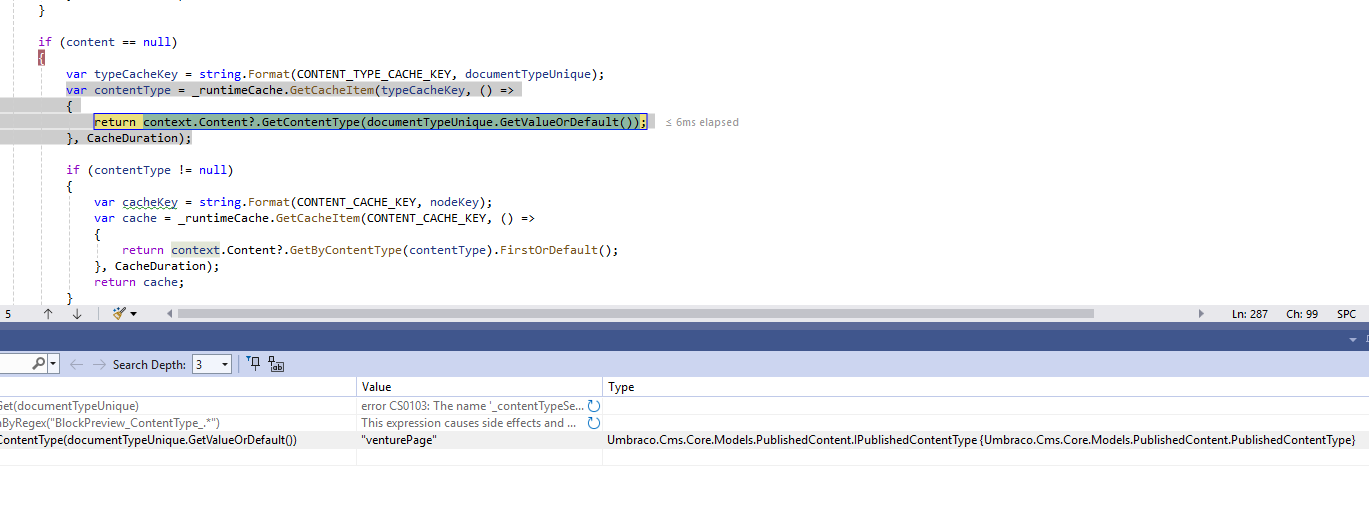The width and height of the screenshot is (1369, 531).
Task: Click 'typeCacheKey' variable declaration
Action: coord(136,74)
